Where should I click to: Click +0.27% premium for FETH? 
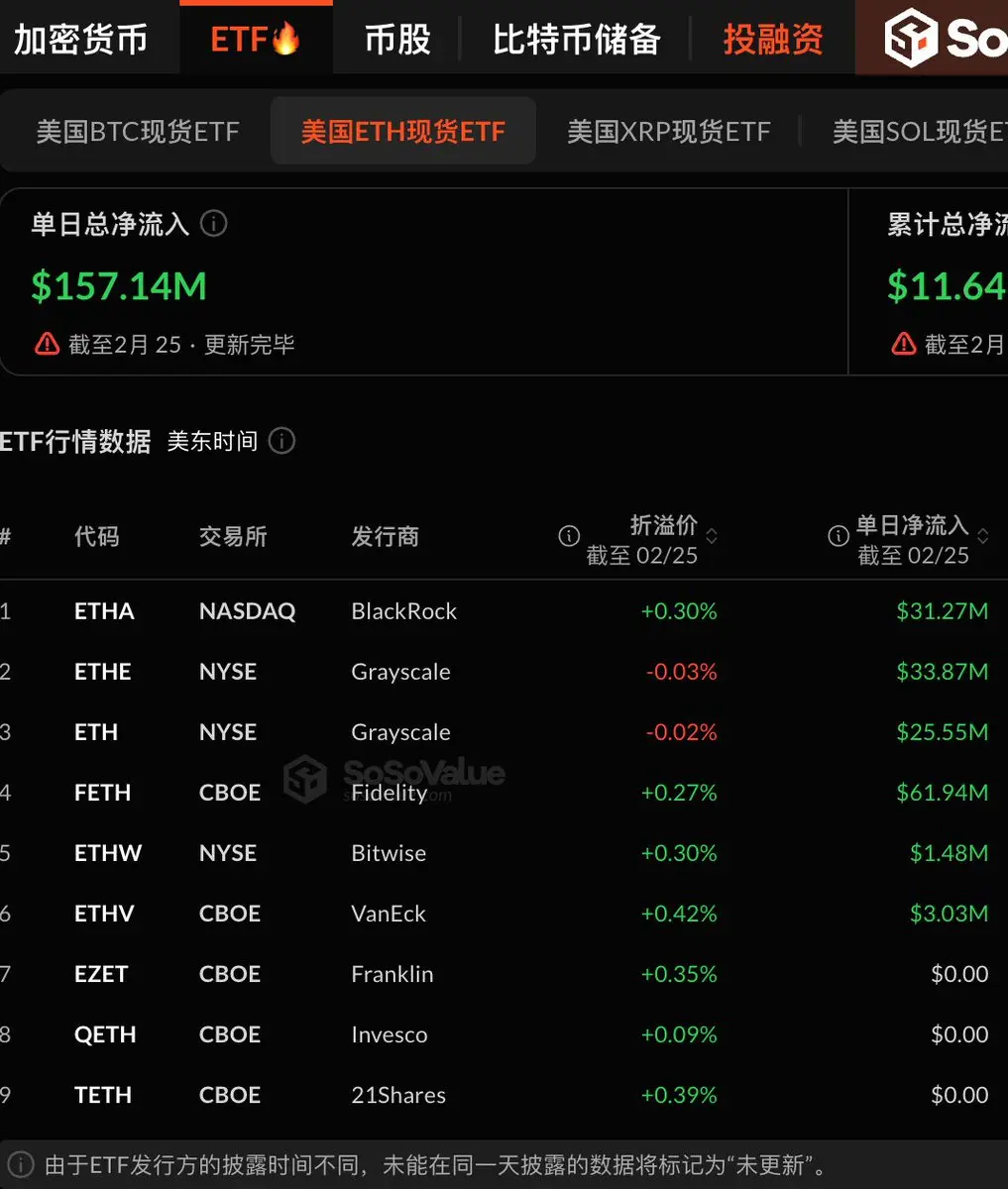tap(679, 793)
